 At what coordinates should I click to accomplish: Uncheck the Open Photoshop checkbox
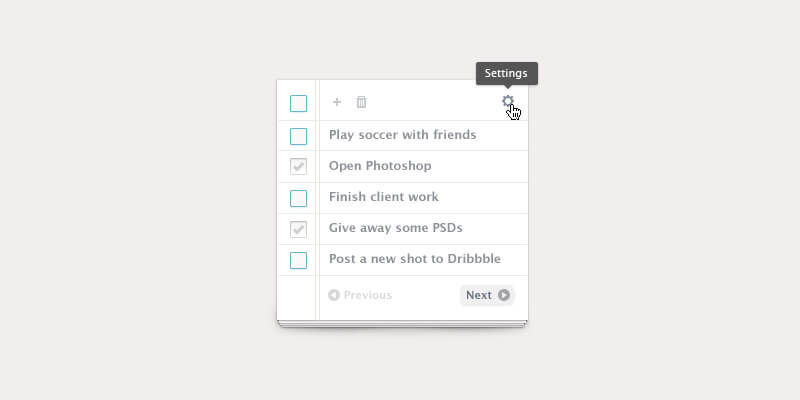(x=298, y=166)
